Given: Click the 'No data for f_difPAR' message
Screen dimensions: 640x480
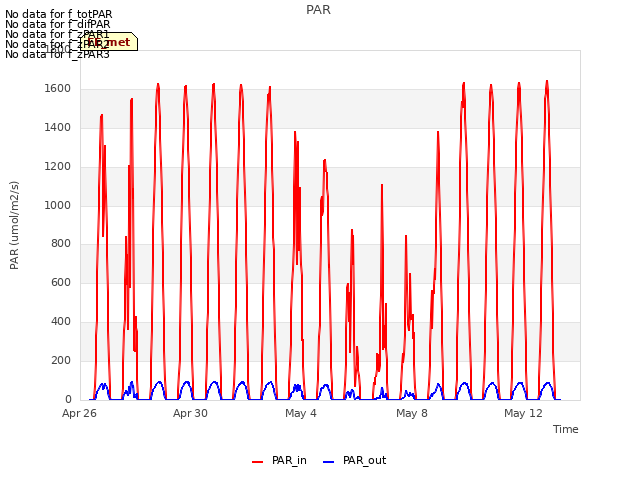Looking at the screenshot, I should (x=58, y=24).
